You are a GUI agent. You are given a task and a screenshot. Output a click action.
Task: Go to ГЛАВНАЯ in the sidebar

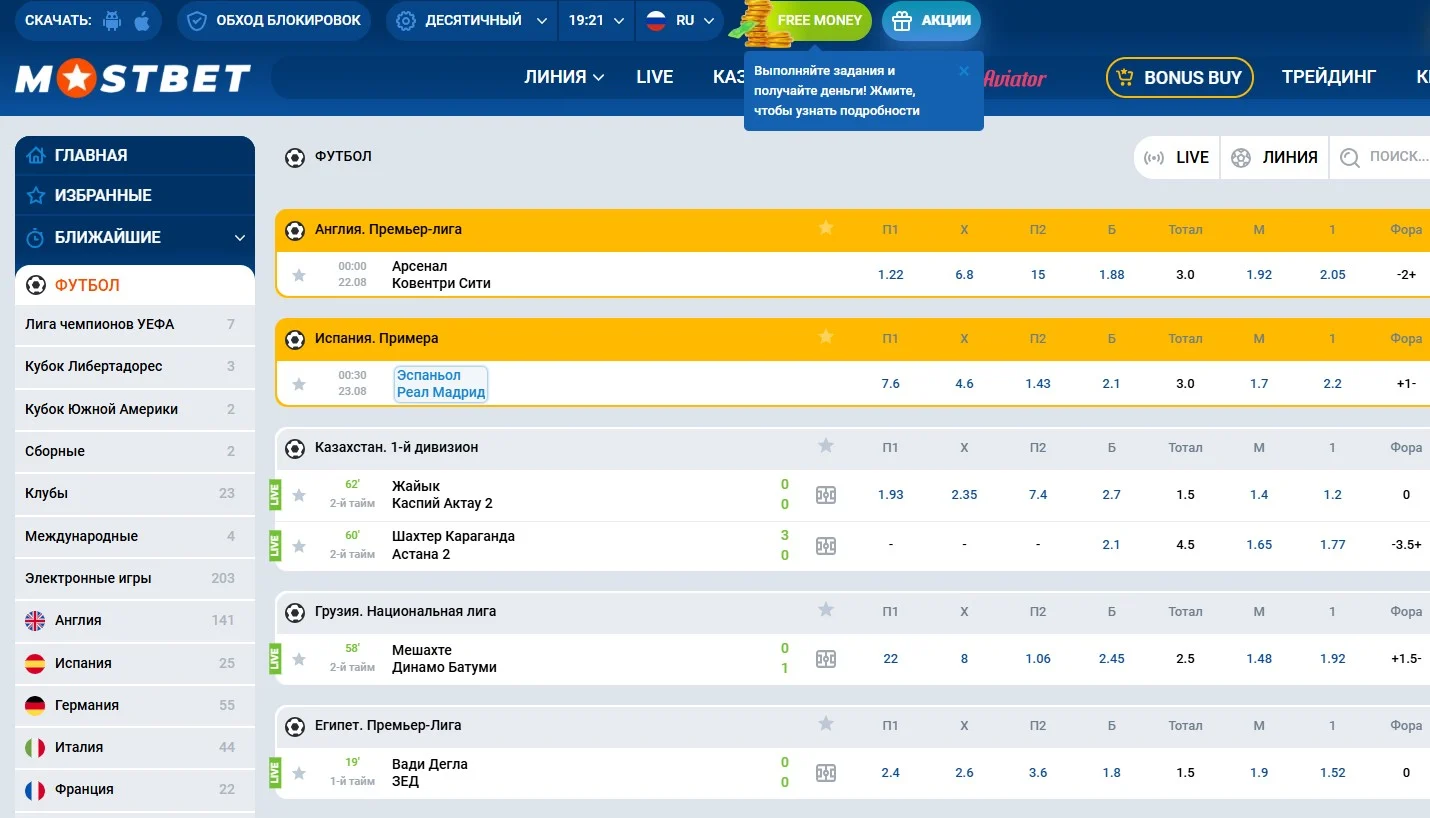pos(135,156)
